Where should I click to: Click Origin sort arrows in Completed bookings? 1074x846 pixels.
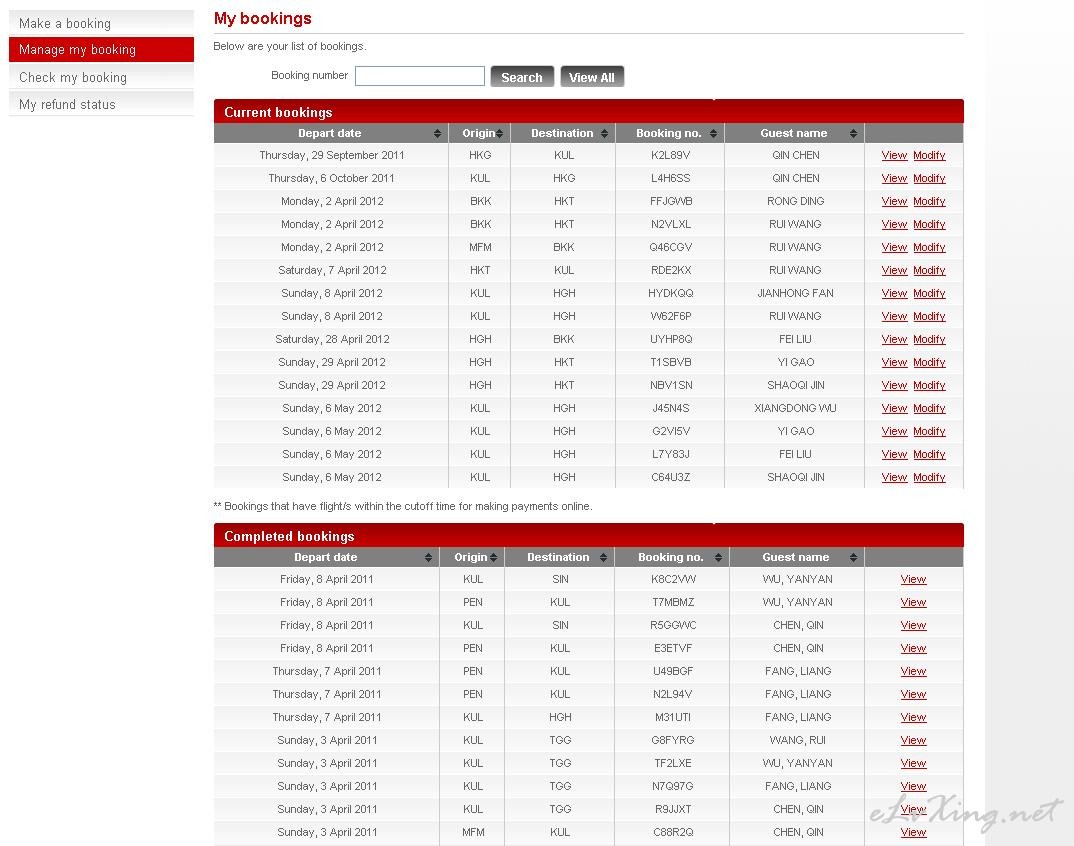click(493, 558)
